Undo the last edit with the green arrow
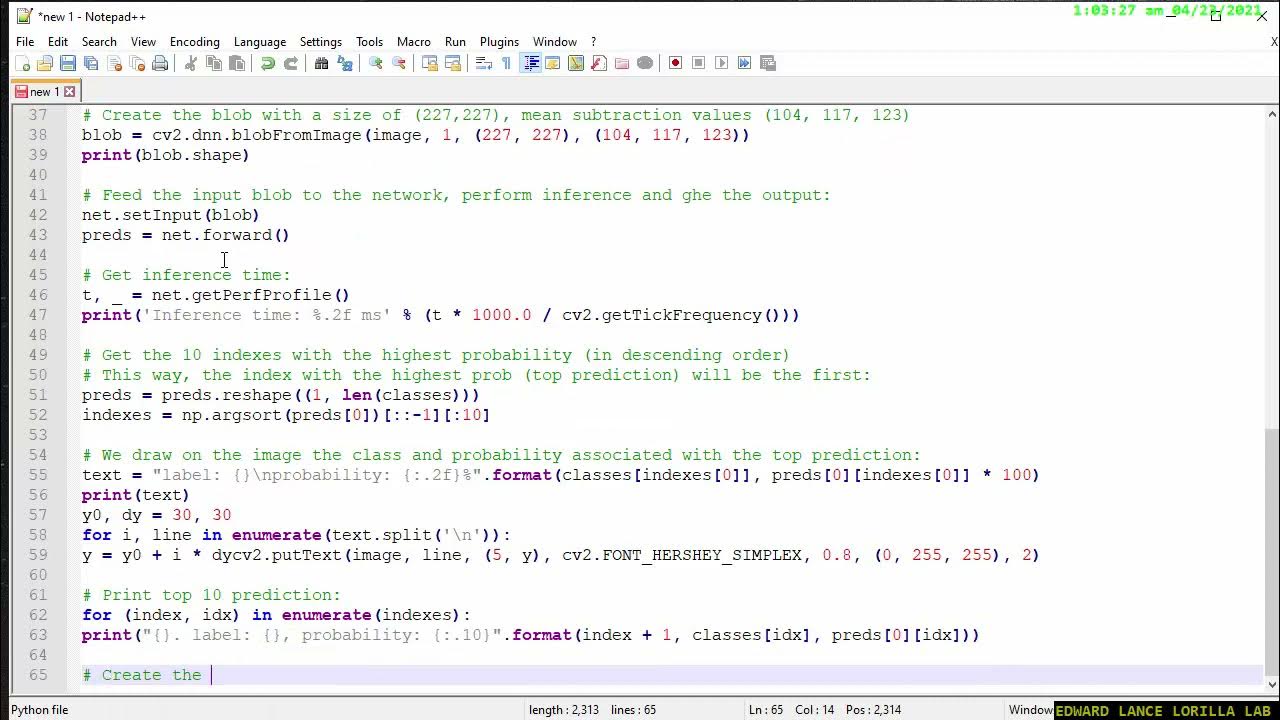Image resolution: width=1280 pixels, height=720 pixels. pos(268,63)
